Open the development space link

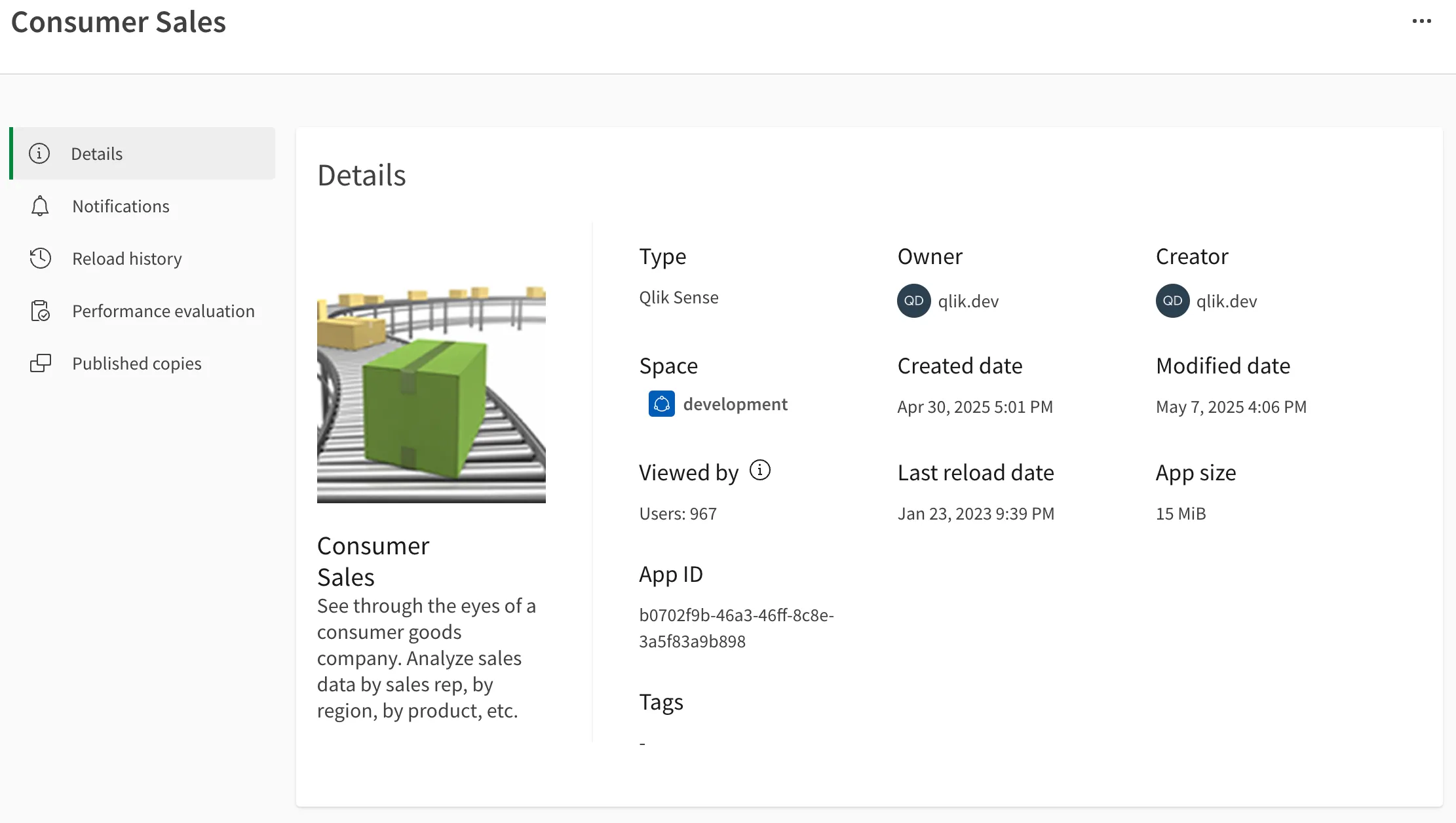(x=735, y=404)
